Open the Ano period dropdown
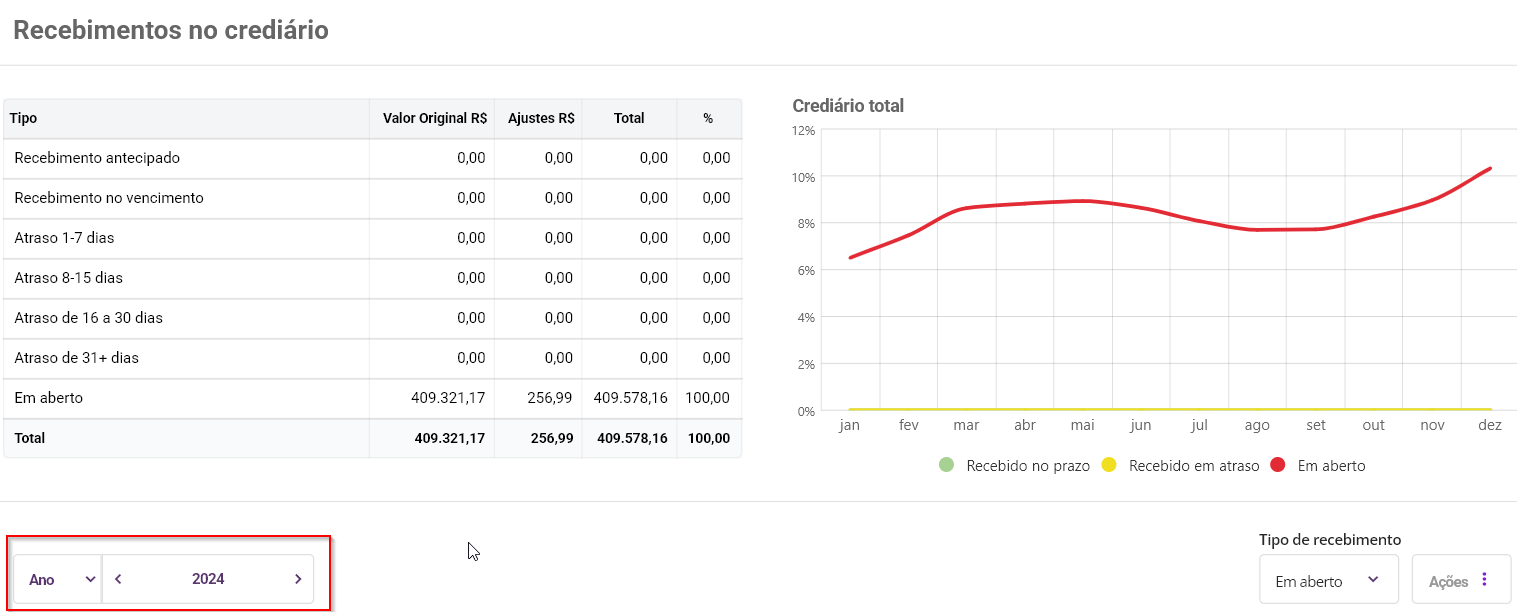The image size is (1517, 612). pyautogui.click(x=58, y=579)
